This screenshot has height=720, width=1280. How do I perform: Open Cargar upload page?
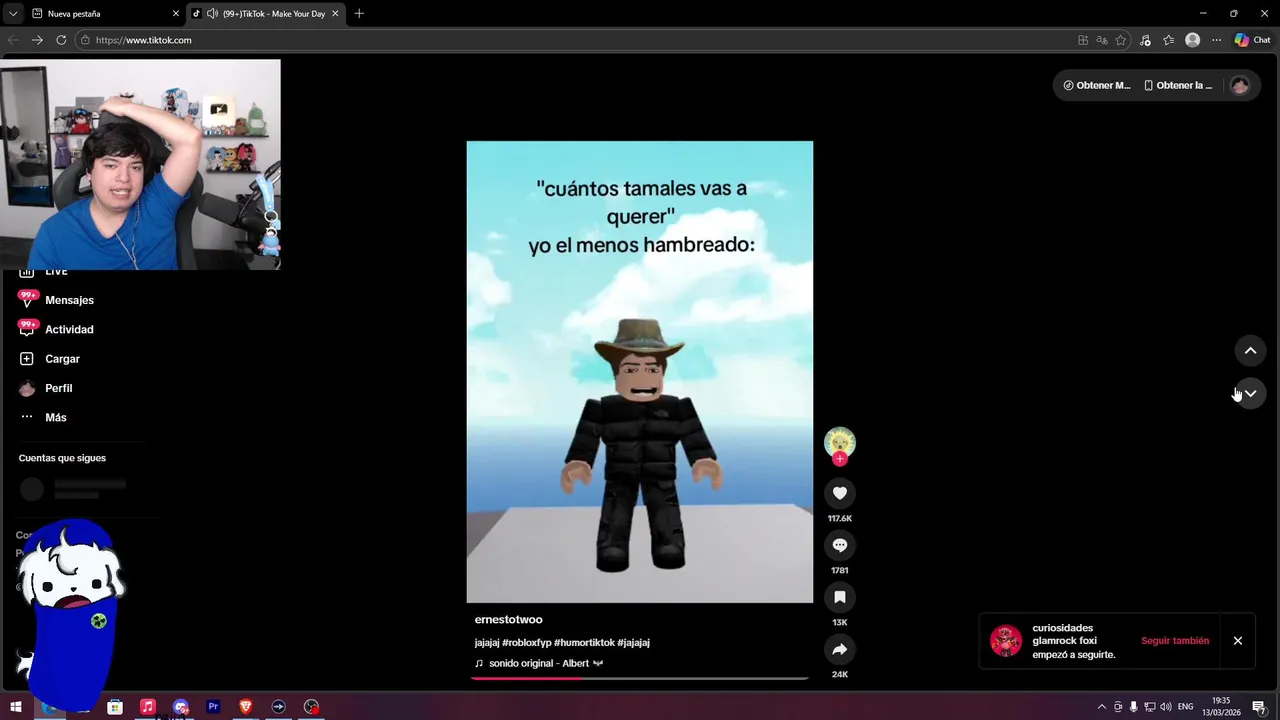click(62, 359)
